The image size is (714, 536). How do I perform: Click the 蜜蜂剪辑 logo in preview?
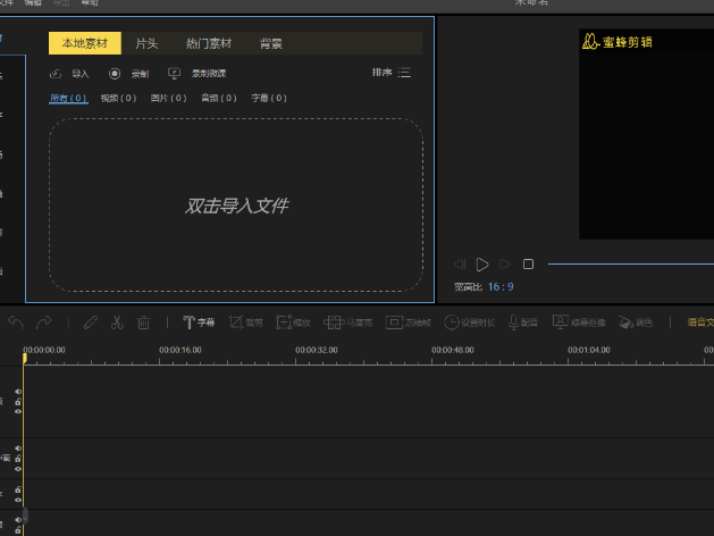617,41
